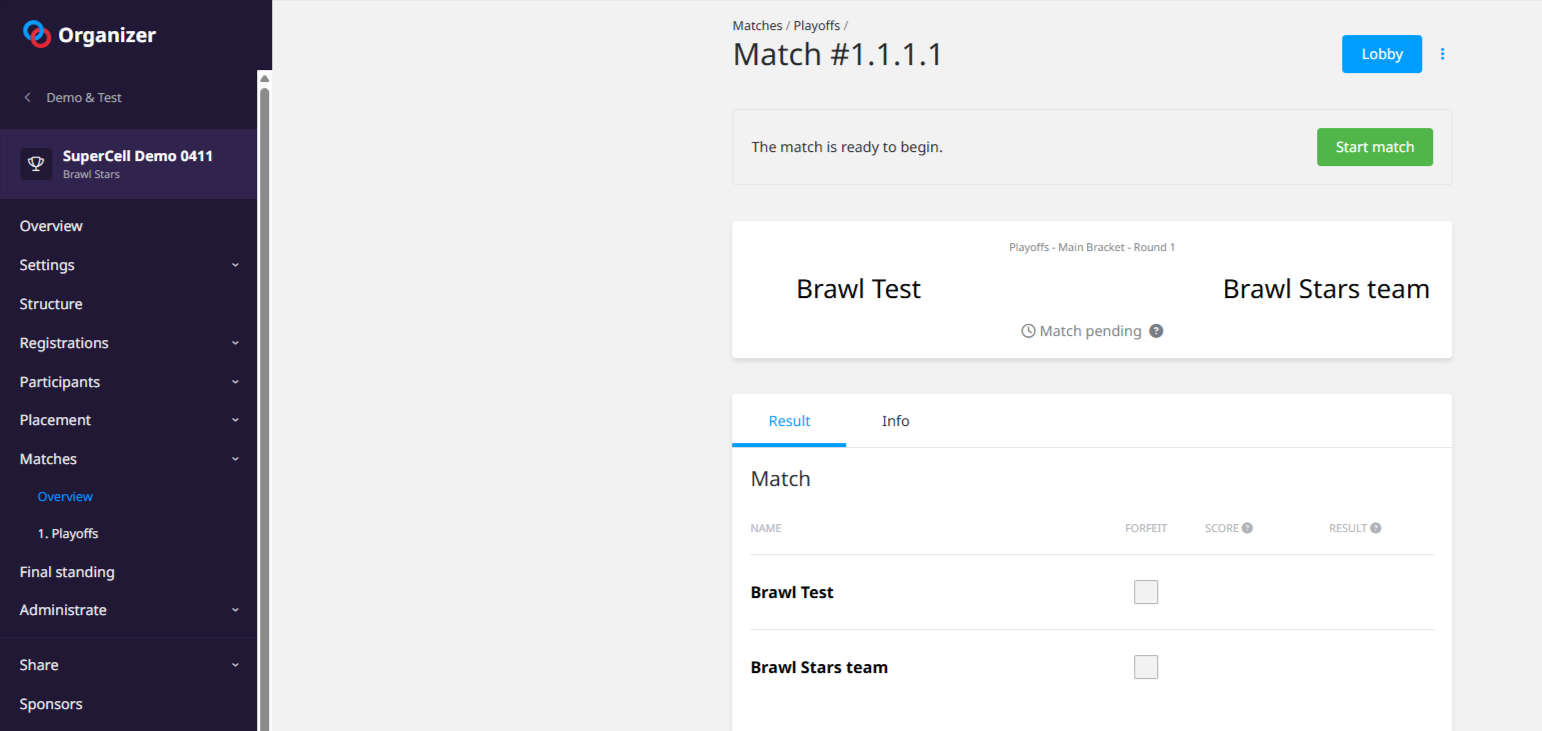The width and height of the screenshot is (1542, 731).
Task: Open the Lobby button
Action: click(1381, 54)
